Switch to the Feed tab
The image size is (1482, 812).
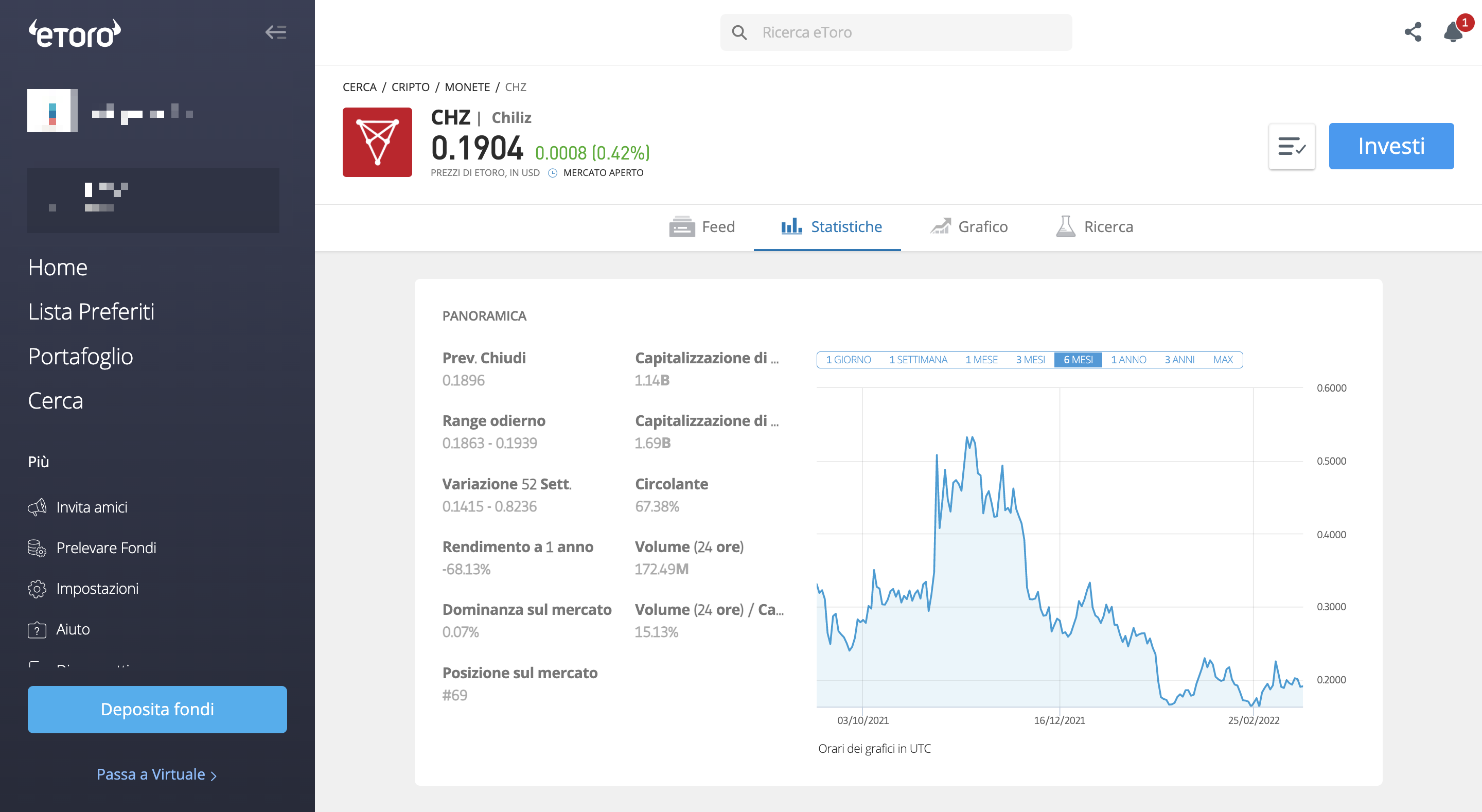click(702, 227)
